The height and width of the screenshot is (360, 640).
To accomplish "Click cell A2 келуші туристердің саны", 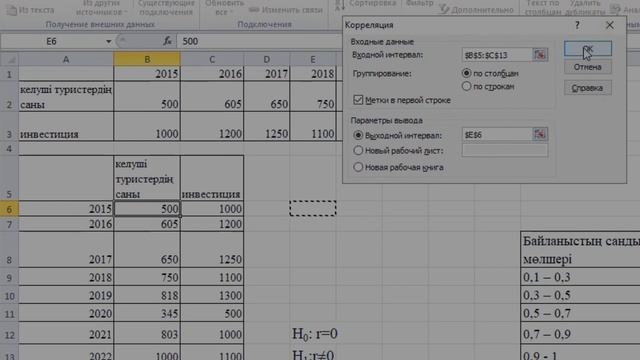I will click(x=66, y=96).
